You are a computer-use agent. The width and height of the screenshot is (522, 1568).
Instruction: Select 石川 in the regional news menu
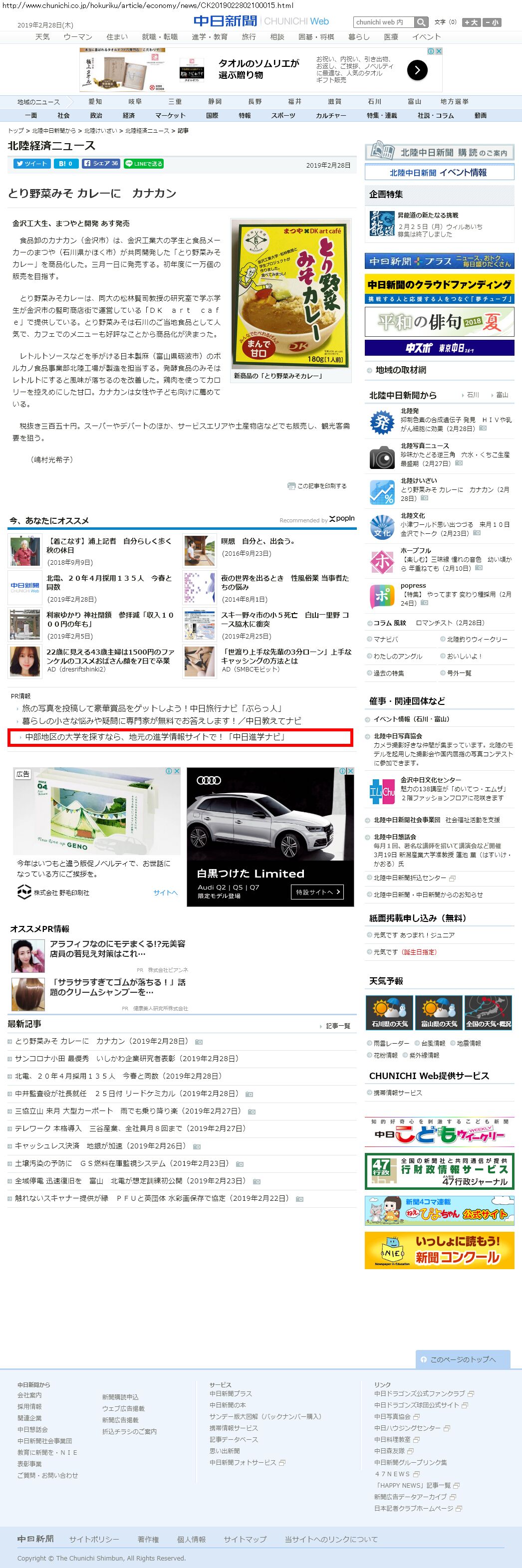pos(375,102)
